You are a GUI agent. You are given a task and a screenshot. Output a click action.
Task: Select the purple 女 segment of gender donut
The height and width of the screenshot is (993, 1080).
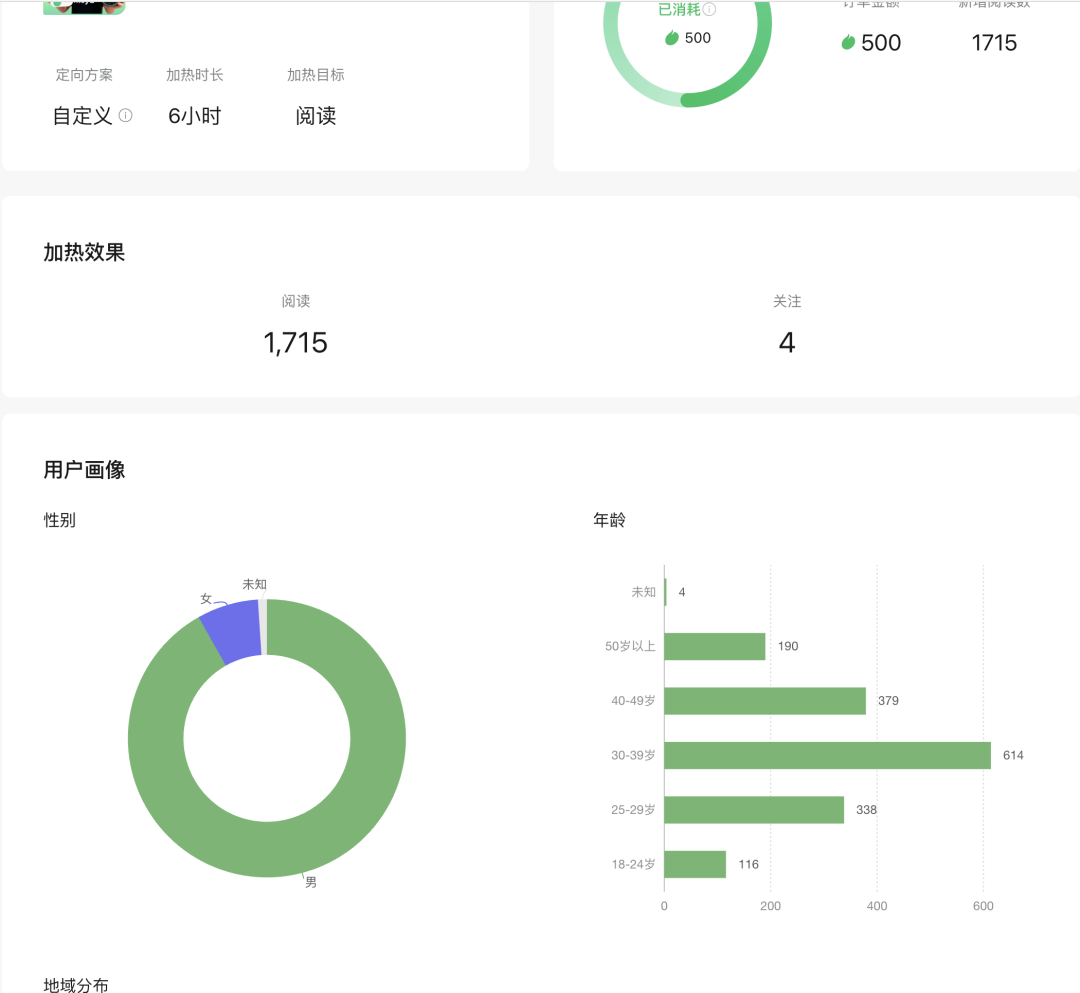coord(233,629)
